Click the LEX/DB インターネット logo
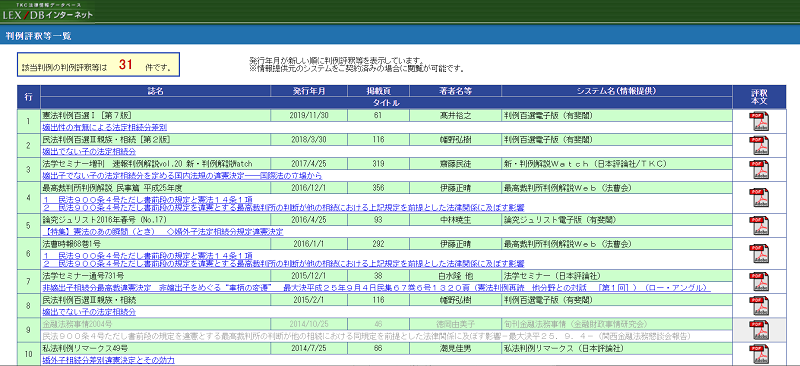Viewport: 800px width, 366px height. [47, 13]
